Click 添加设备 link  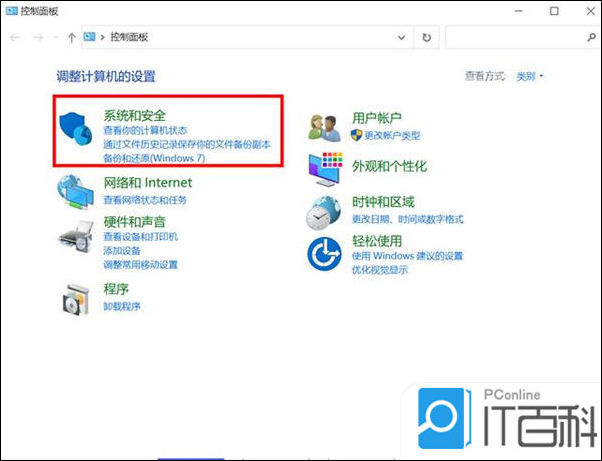[x=122, y=251]
